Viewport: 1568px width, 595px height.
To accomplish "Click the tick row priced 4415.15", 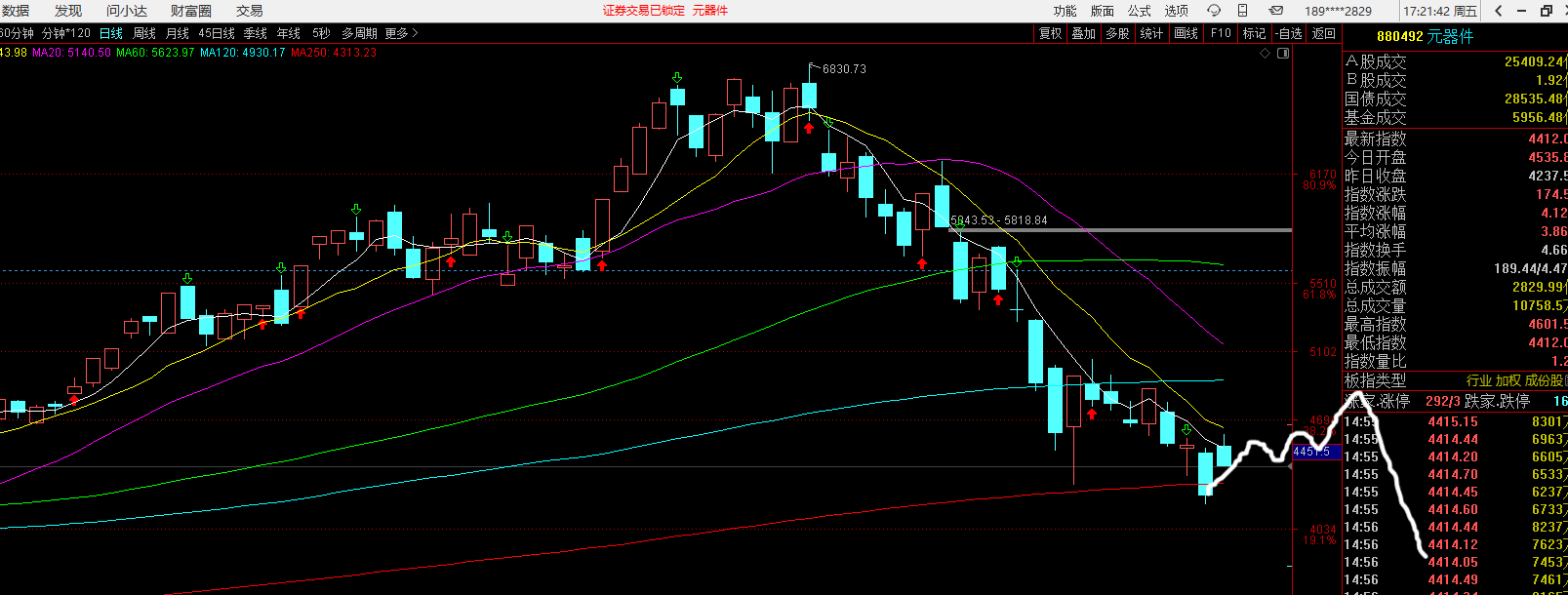I will pyautogui.click(x=1455, y=421).
